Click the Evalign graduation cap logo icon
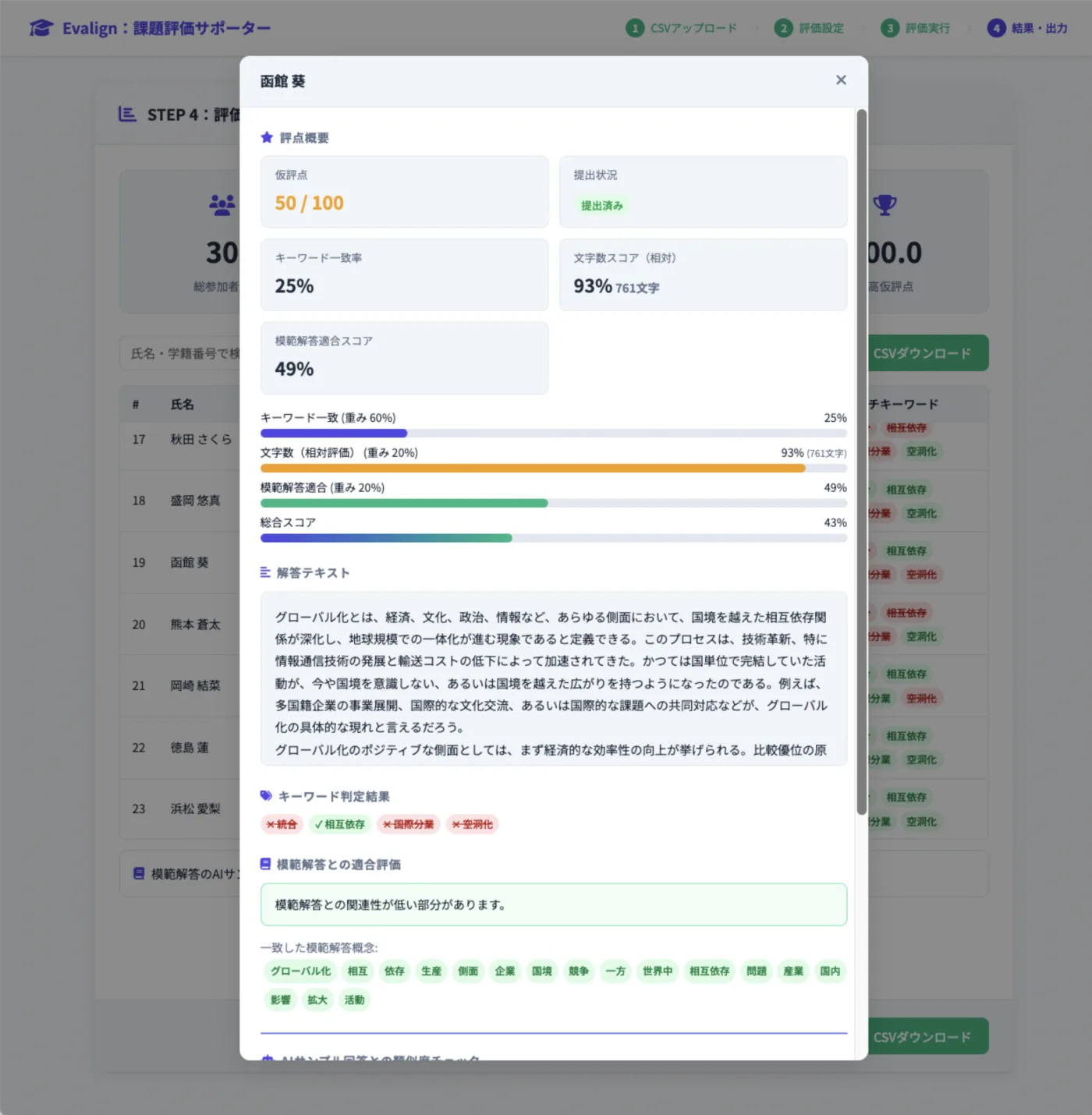This screenshot has height=1115, width=1092. pyautogui.click(x=41, y=29)
